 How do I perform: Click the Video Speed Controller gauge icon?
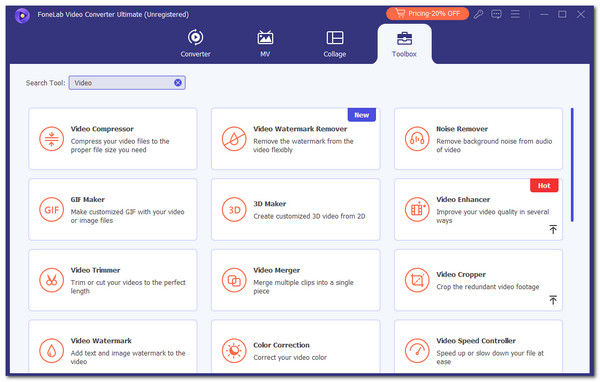(417, 351)
